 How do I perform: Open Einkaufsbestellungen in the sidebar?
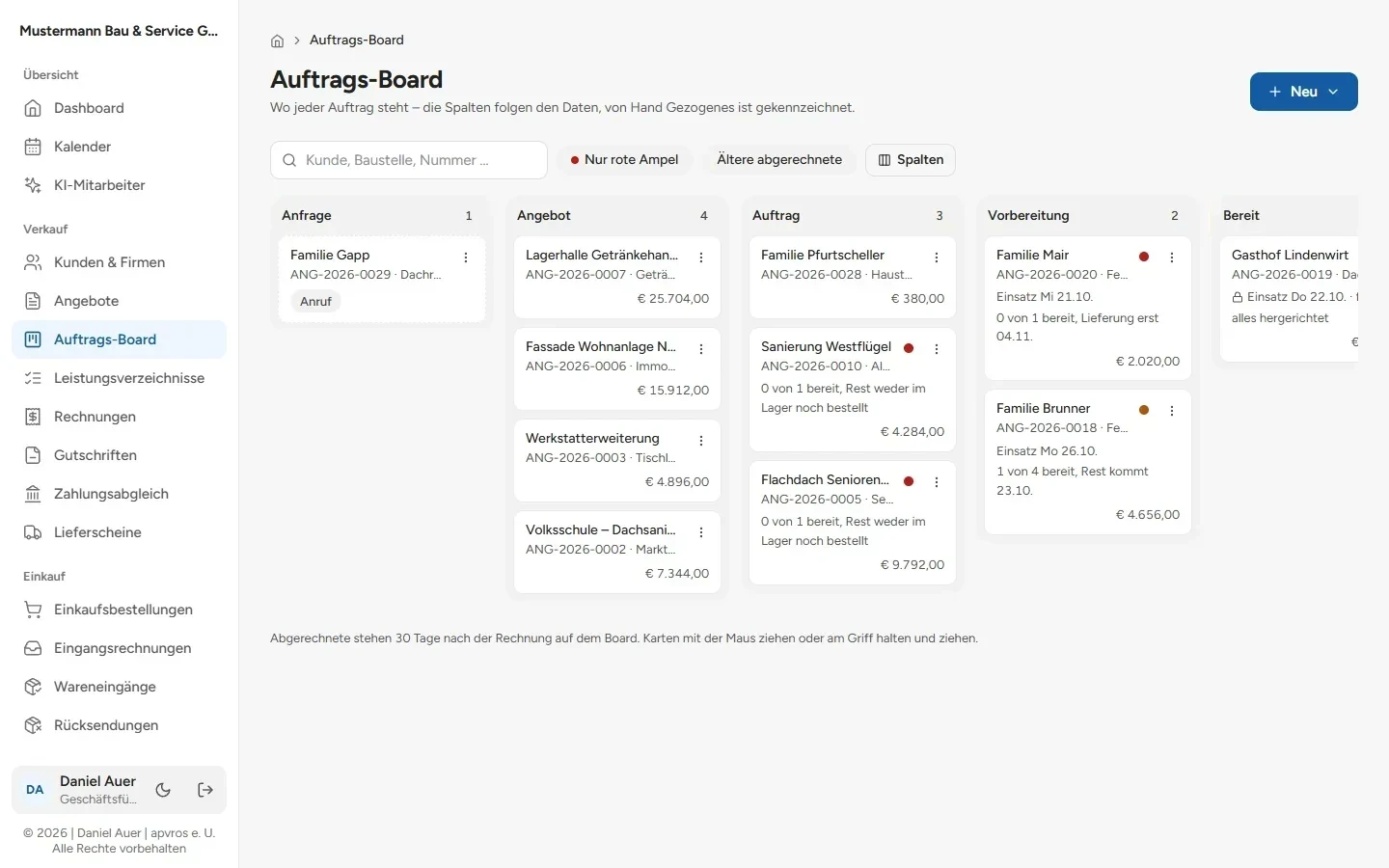pyautogui.click(x=120, y=610)
